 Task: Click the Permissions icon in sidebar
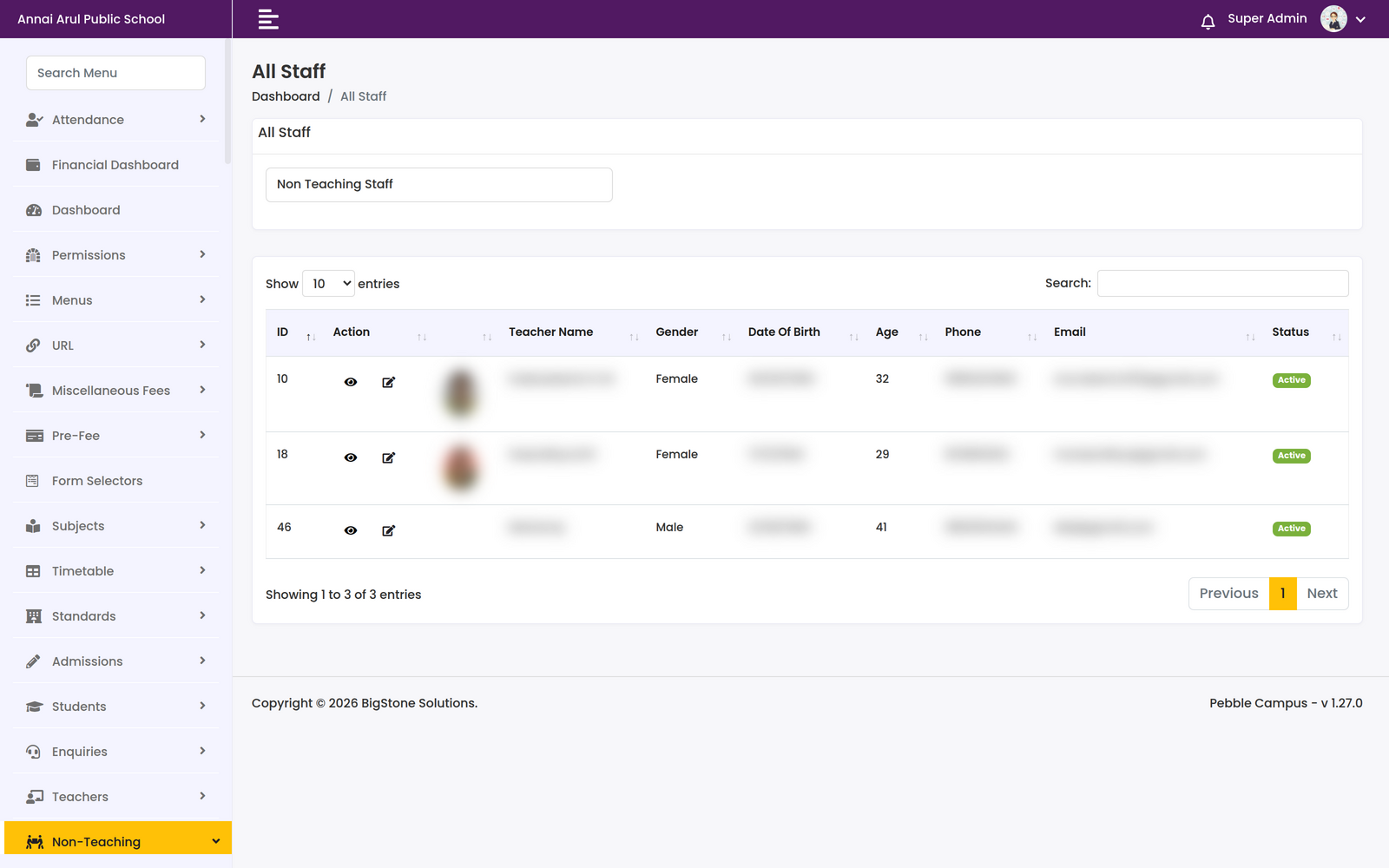click(33, 255)
